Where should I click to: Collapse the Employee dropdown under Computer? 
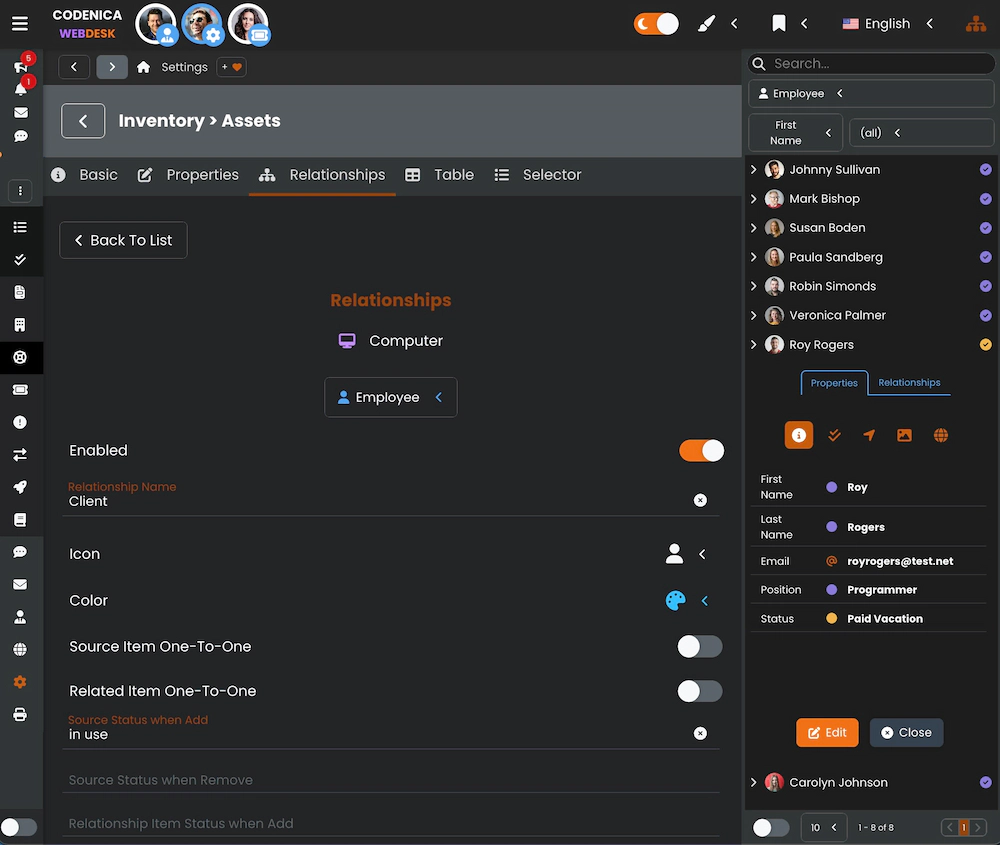tap(437, 397)
